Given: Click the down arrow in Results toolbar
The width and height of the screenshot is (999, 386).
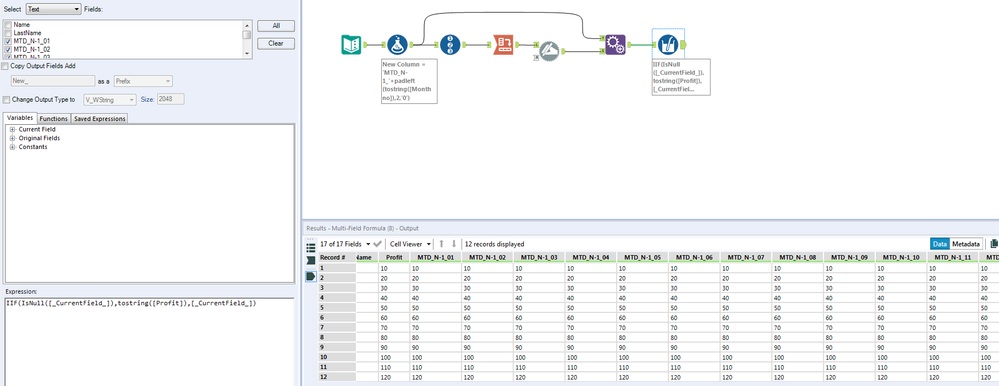Looking at the screenshot, I should click(x=454, y=244).
